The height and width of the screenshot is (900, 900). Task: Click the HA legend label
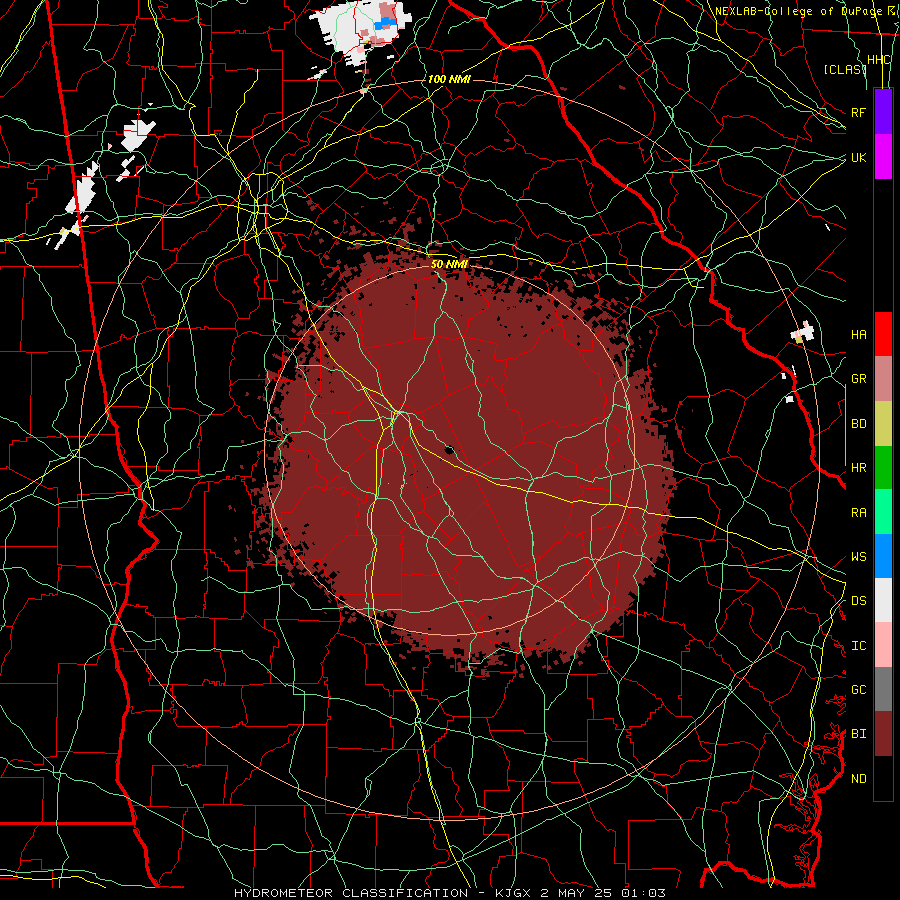[859, 335]
